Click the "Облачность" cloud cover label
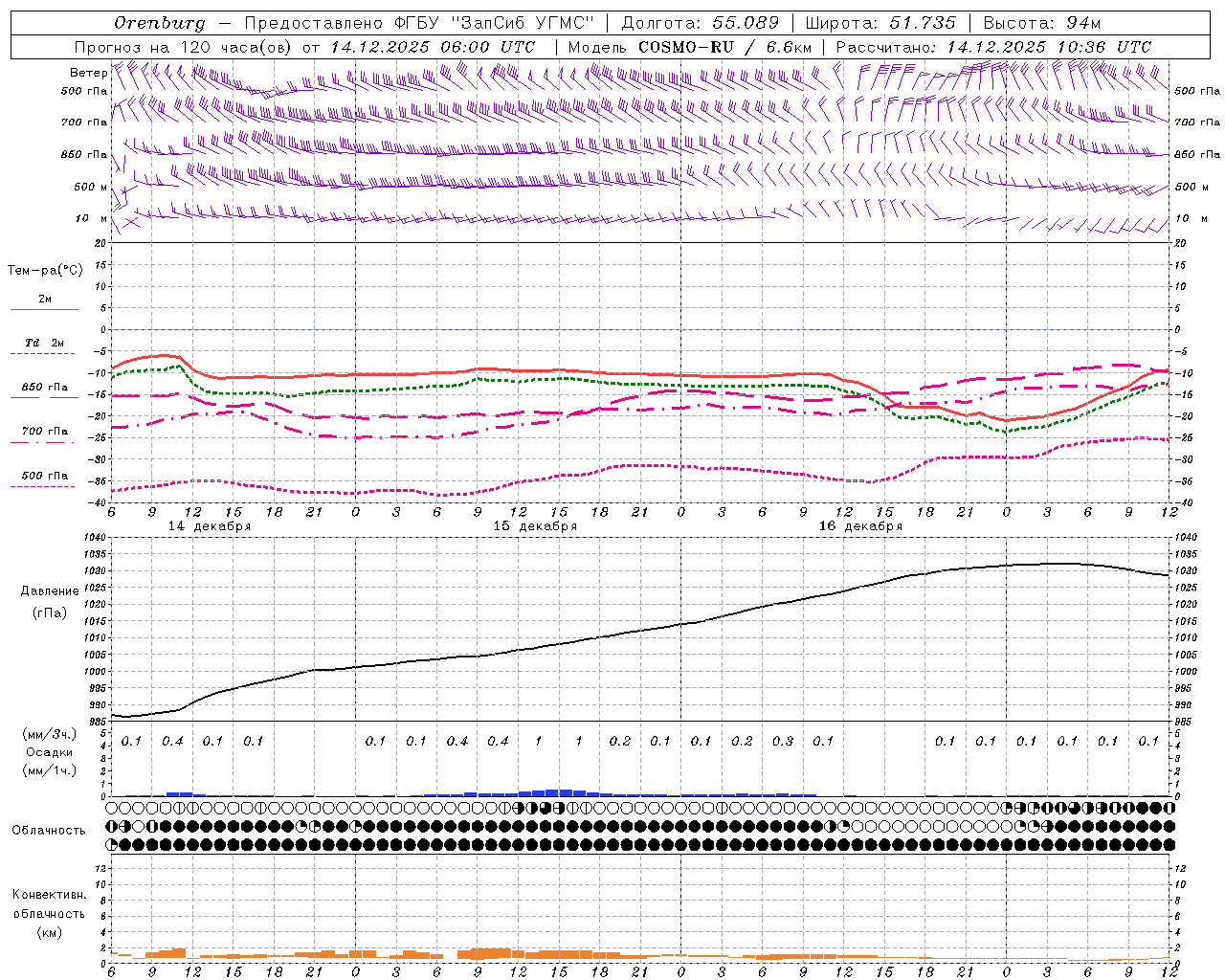Screen dimensions: 1225x980 (49, 830)
